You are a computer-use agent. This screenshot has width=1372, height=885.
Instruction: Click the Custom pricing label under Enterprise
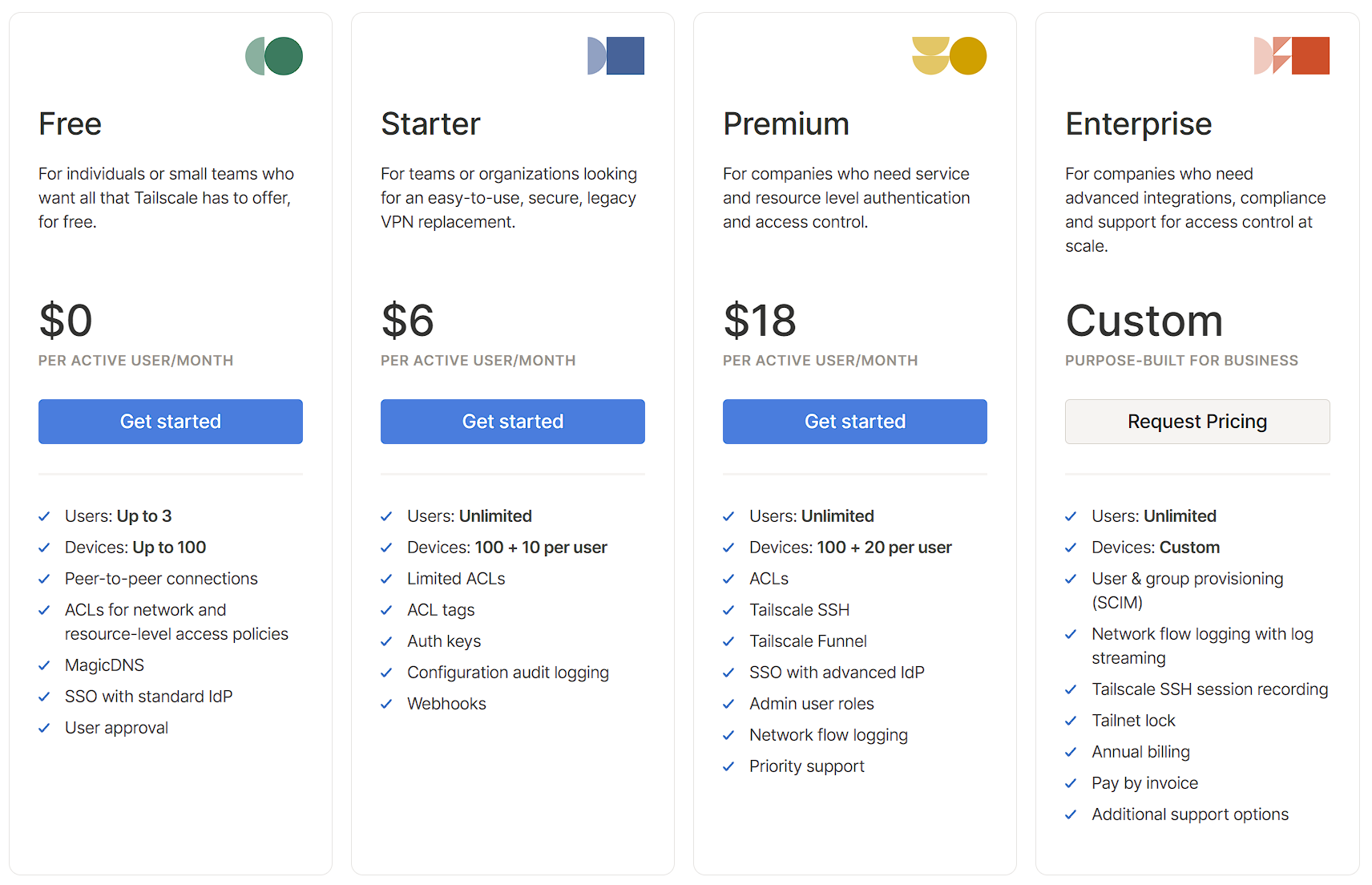coord(1144,321)
